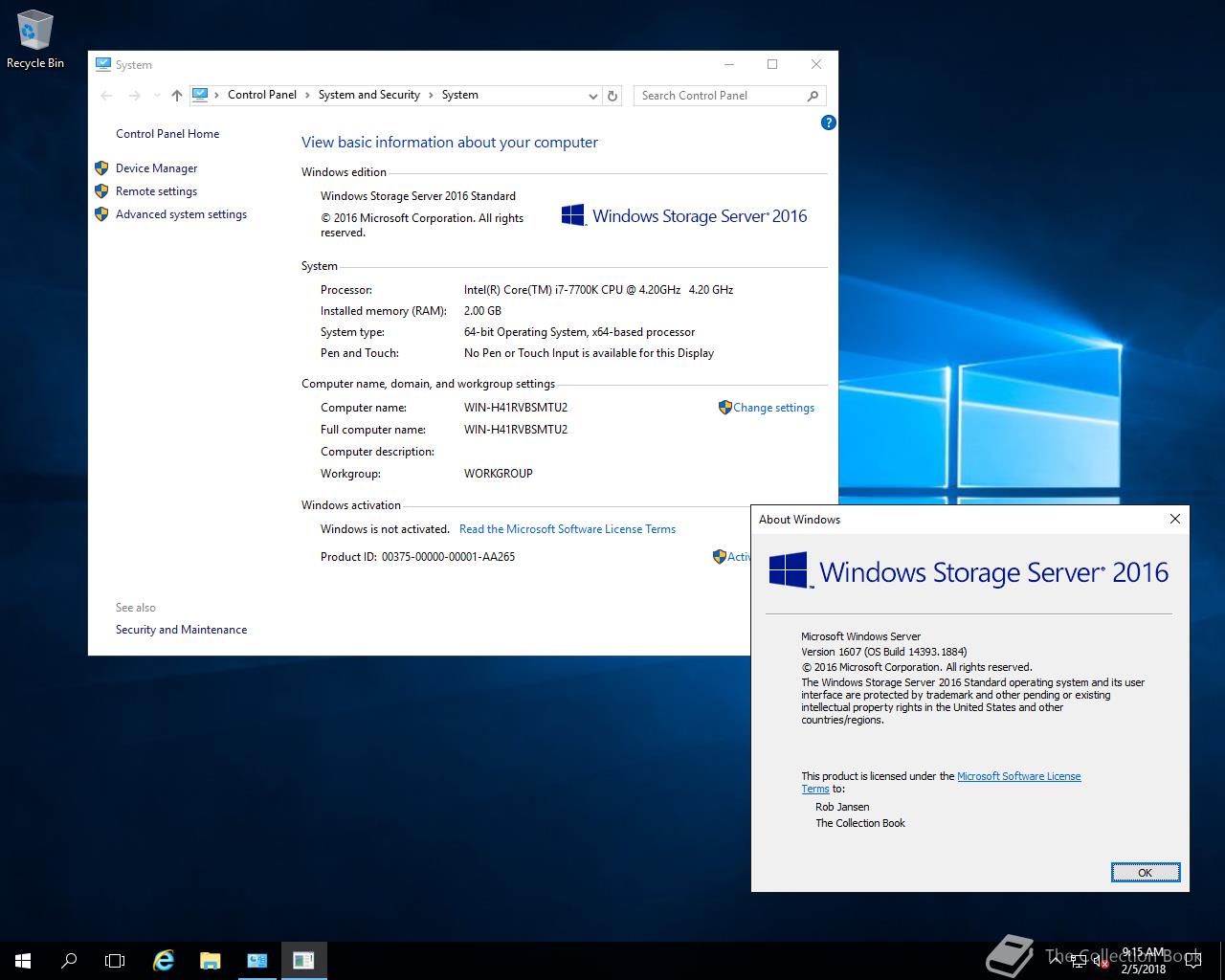Read the Microsoft Software License Terms

click(x=568, y=529)
